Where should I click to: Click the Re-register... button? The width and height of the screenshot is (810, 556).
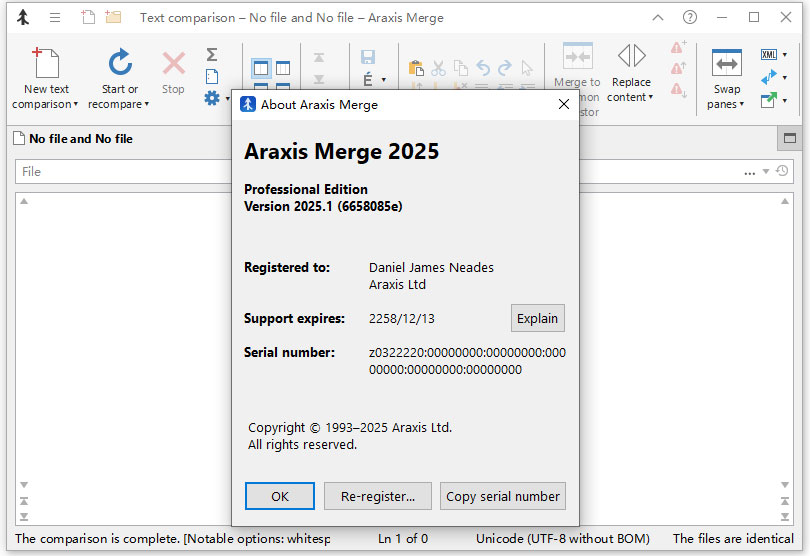coord(378,496)
